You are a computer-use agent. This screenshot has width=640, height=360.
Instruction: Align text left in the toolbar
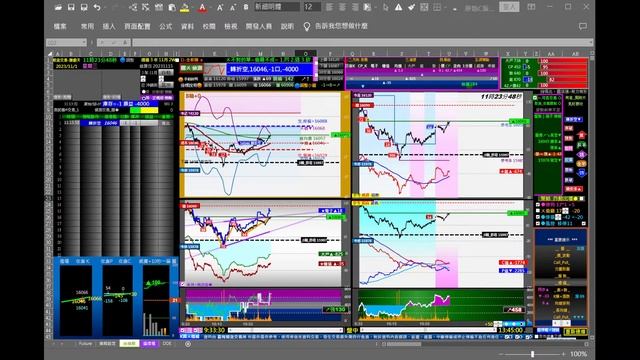pyautogui.click(x=329, y=7)
